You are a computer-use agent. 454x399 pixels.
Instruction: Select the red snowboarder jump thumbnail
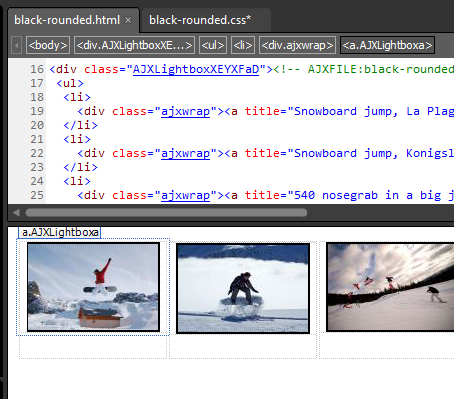[x=93, y=287]
